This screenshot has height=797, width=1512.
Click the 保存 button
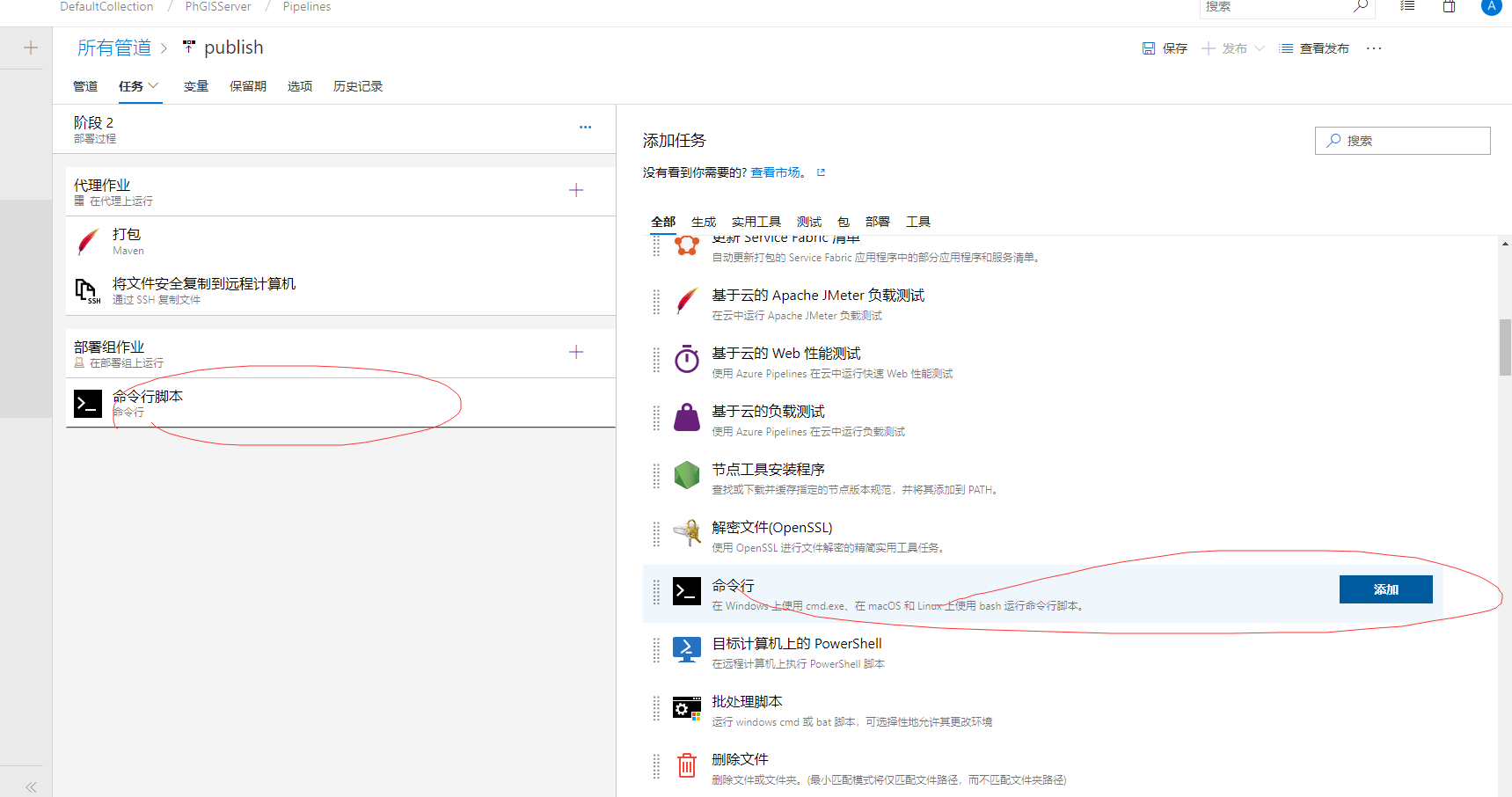coord(1165,48)
